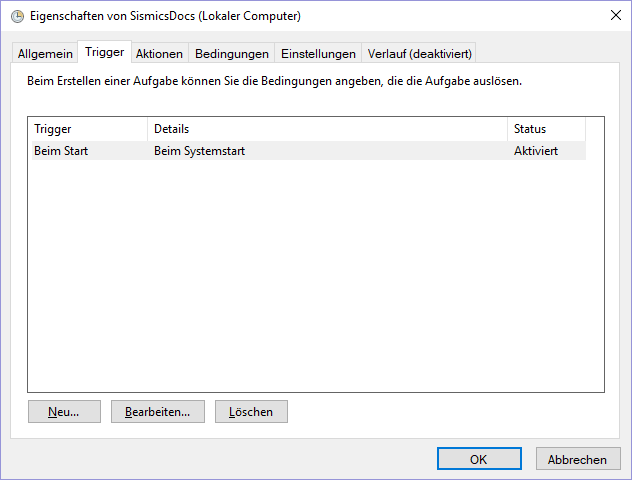Click the Beim Systemstart details cell
Screen dimensions: 632x480
[199, 151]
